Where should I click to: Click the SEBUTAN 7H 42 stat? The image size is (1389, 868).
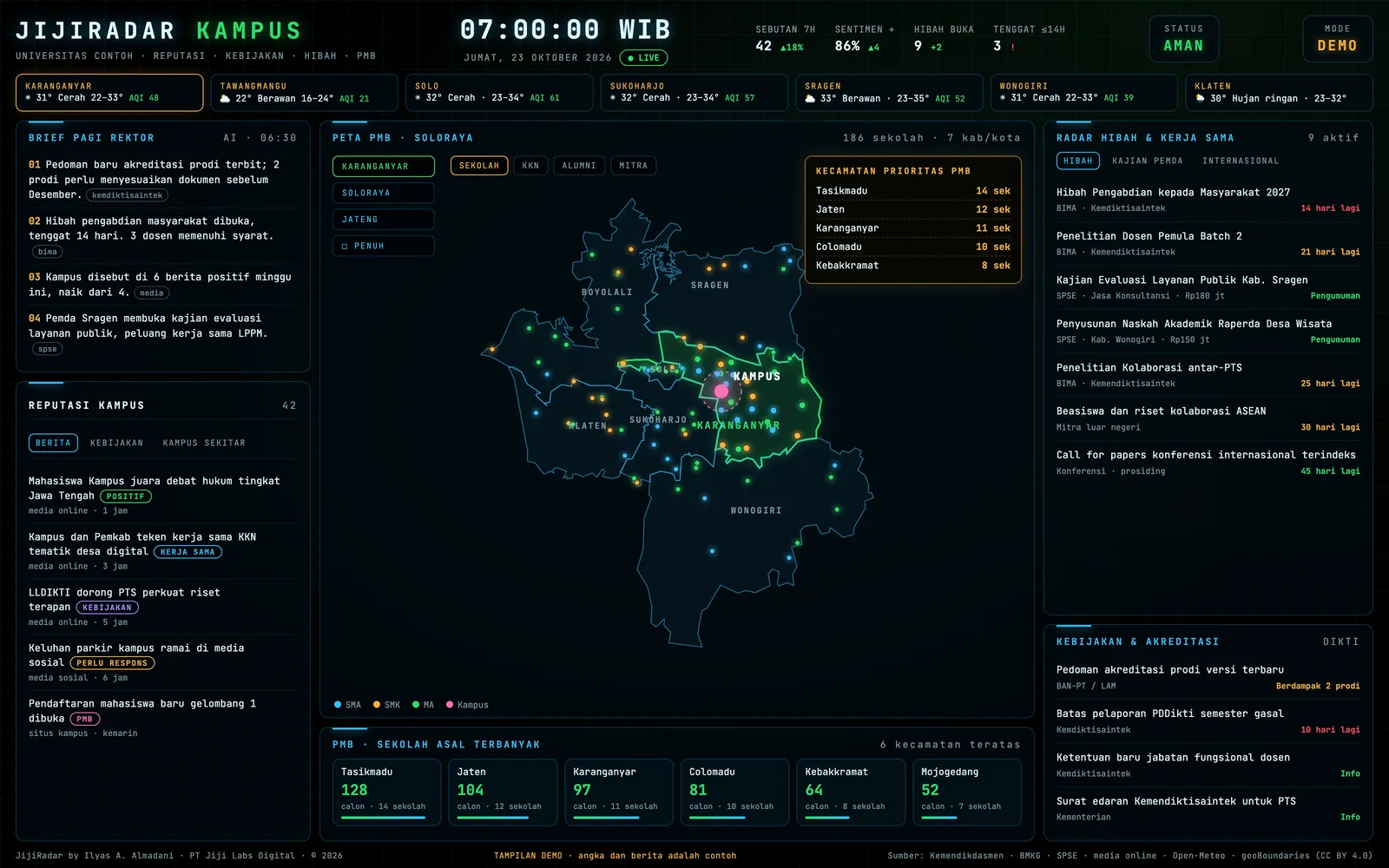785,39
